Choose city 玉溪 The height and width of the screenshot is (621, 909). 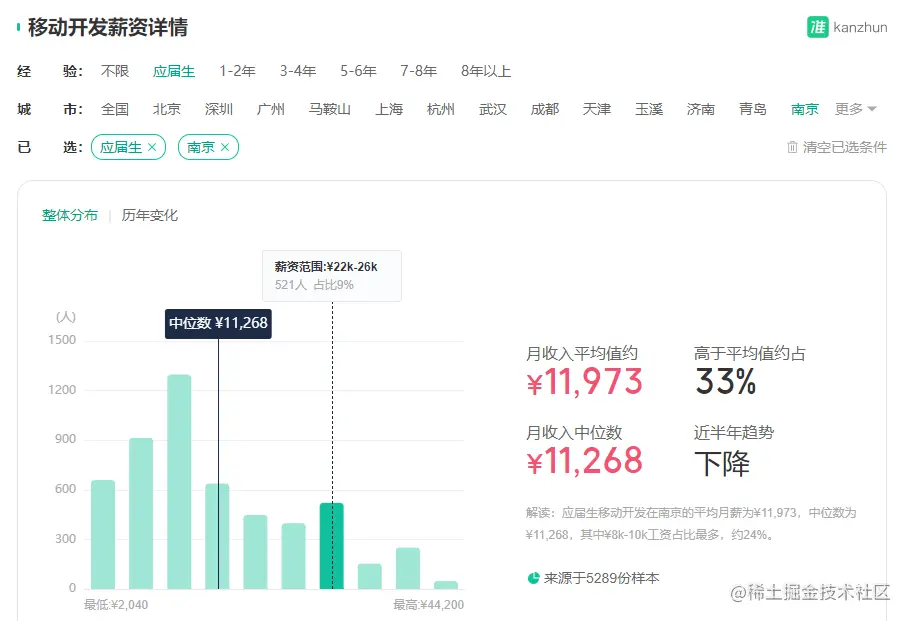[x=649, y=109]
